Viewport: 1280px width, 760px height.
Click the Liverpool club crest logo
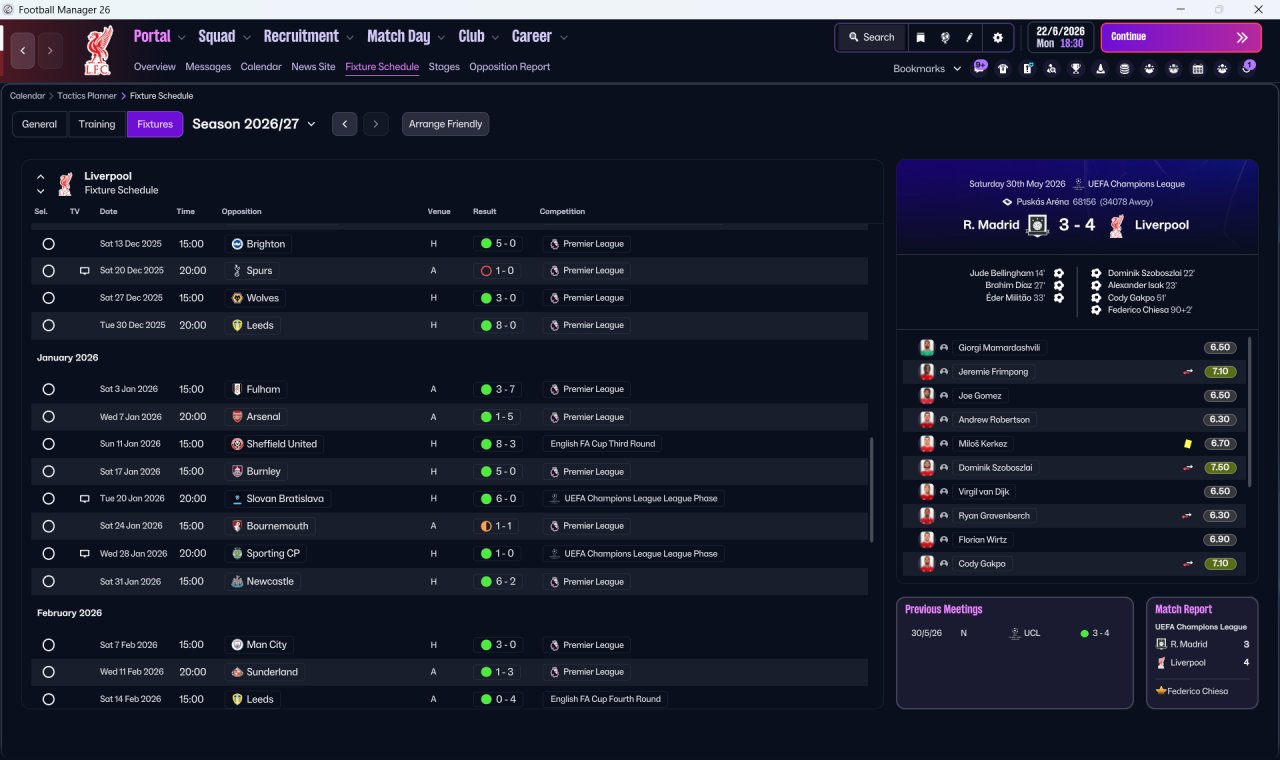pos(98,50)
